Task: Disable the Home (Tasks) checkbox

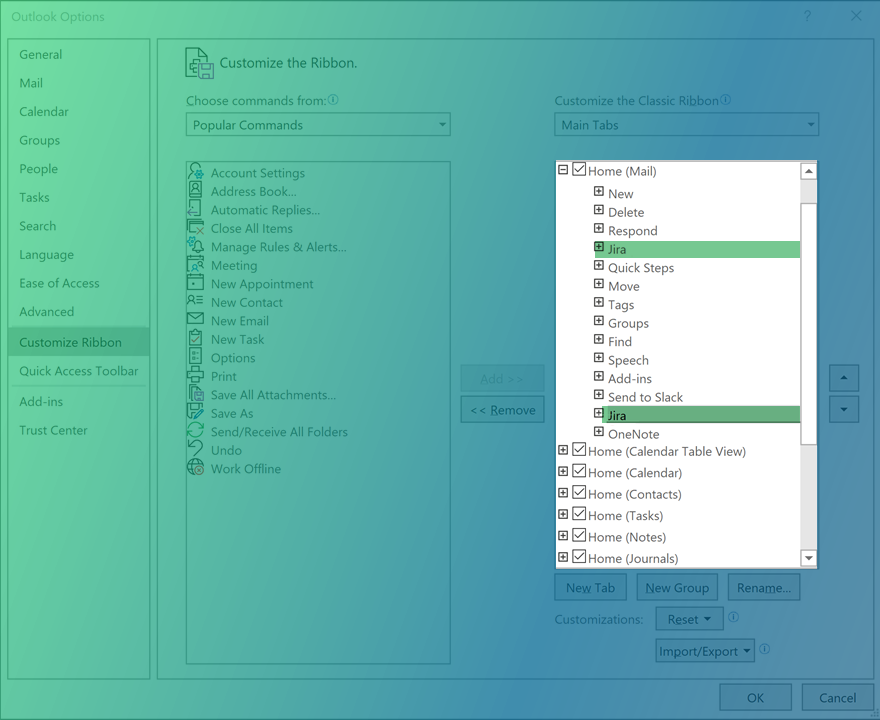Action: coord(579,515)
